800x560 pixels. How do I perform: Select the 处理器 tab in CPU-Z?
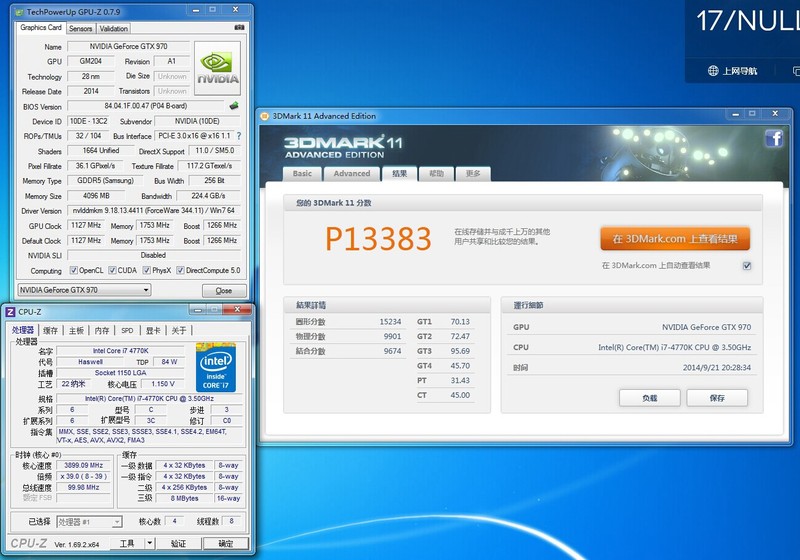(23, 330)
